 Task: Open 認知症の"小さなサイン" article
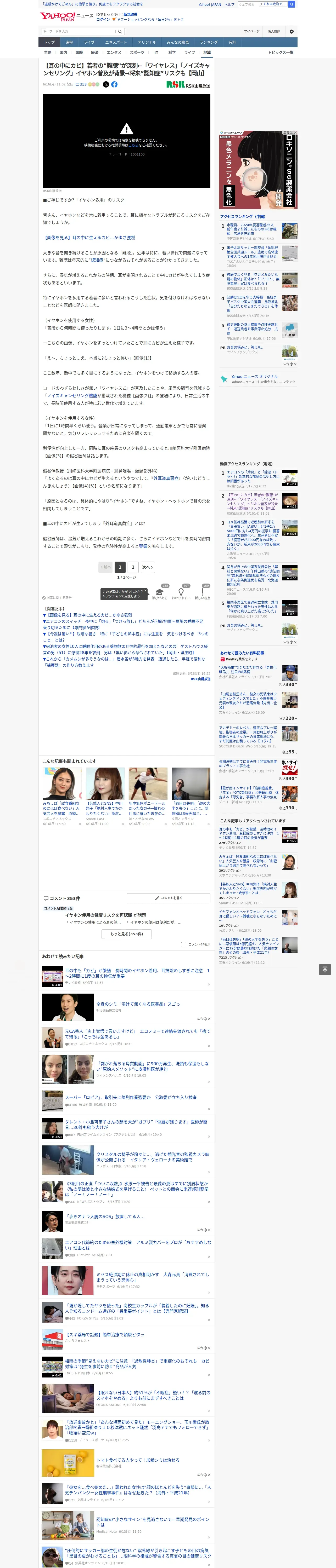pos(153,1522)
